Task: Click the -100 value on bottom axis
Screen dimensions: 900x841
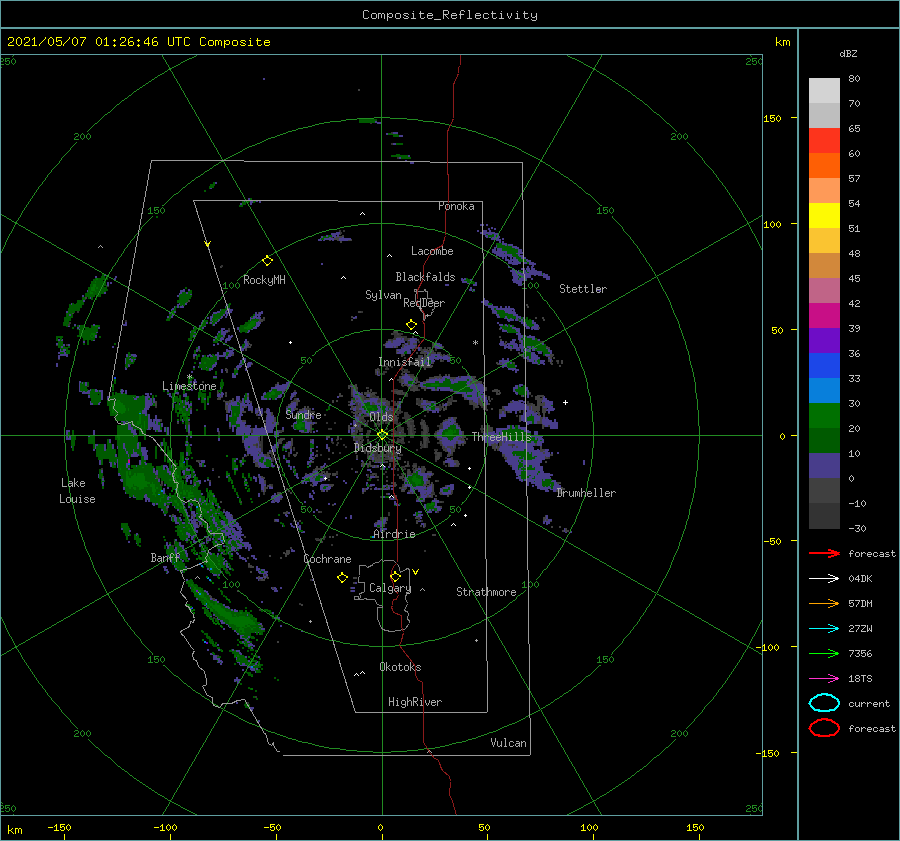Action: (165, 827)
